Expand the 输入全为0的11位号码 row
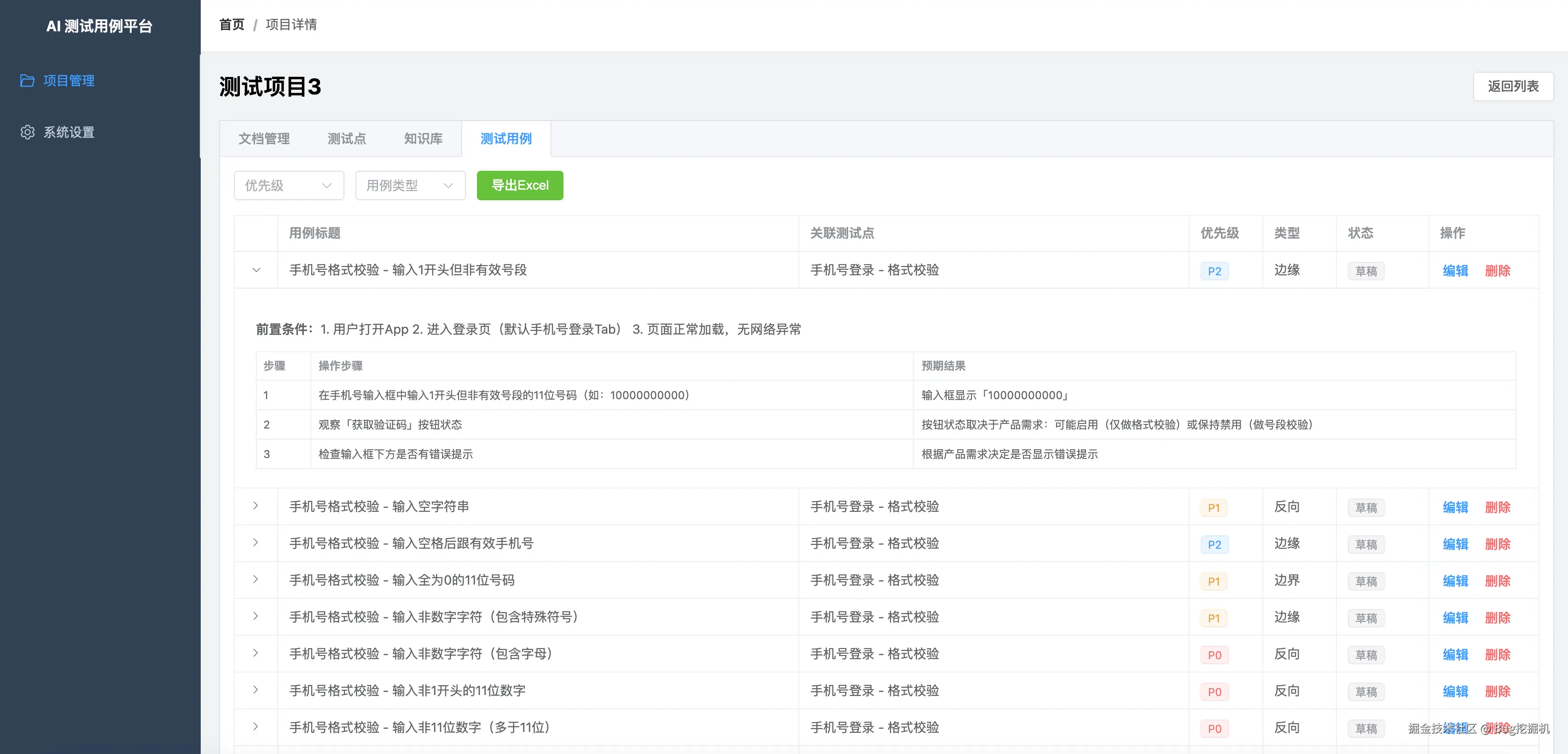This screenshot has height=754, width=1568. [256, 580]
